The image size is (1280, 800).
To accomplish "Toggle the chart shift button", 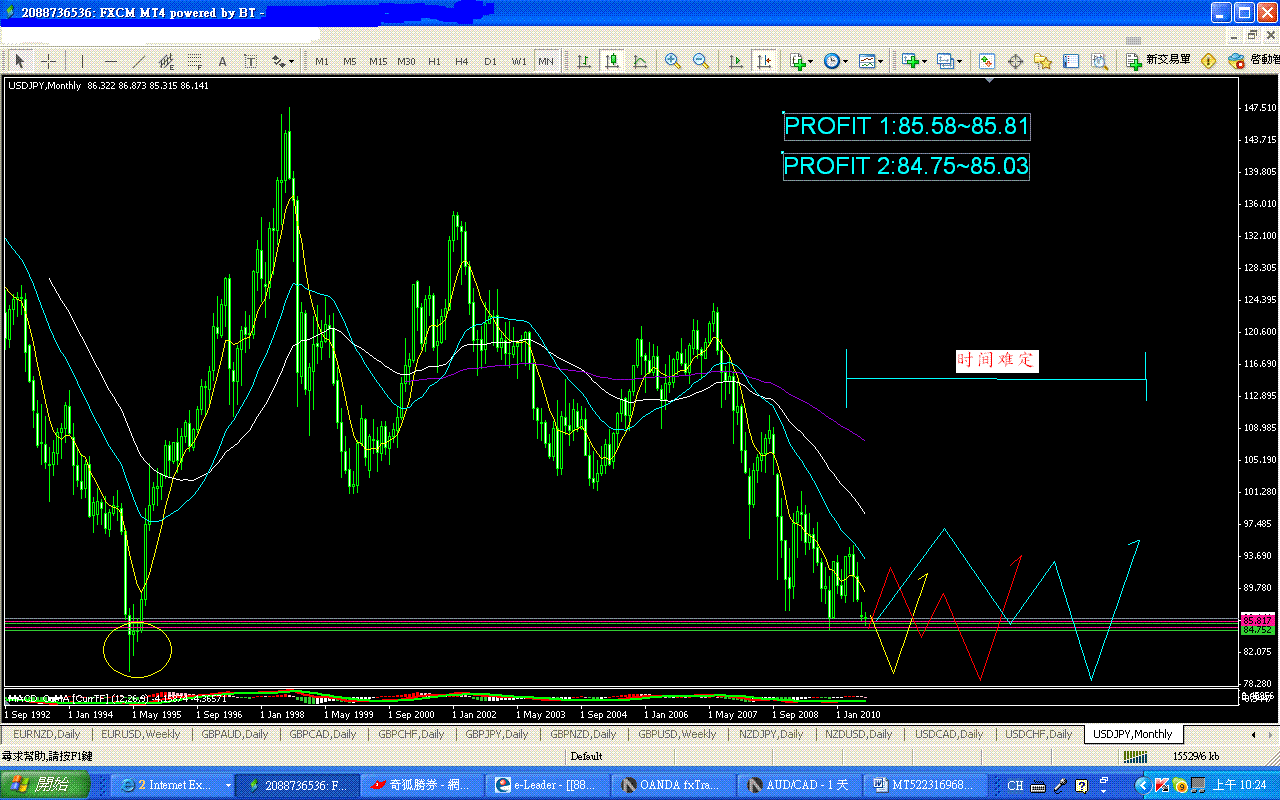I will [x=765, y=61].
